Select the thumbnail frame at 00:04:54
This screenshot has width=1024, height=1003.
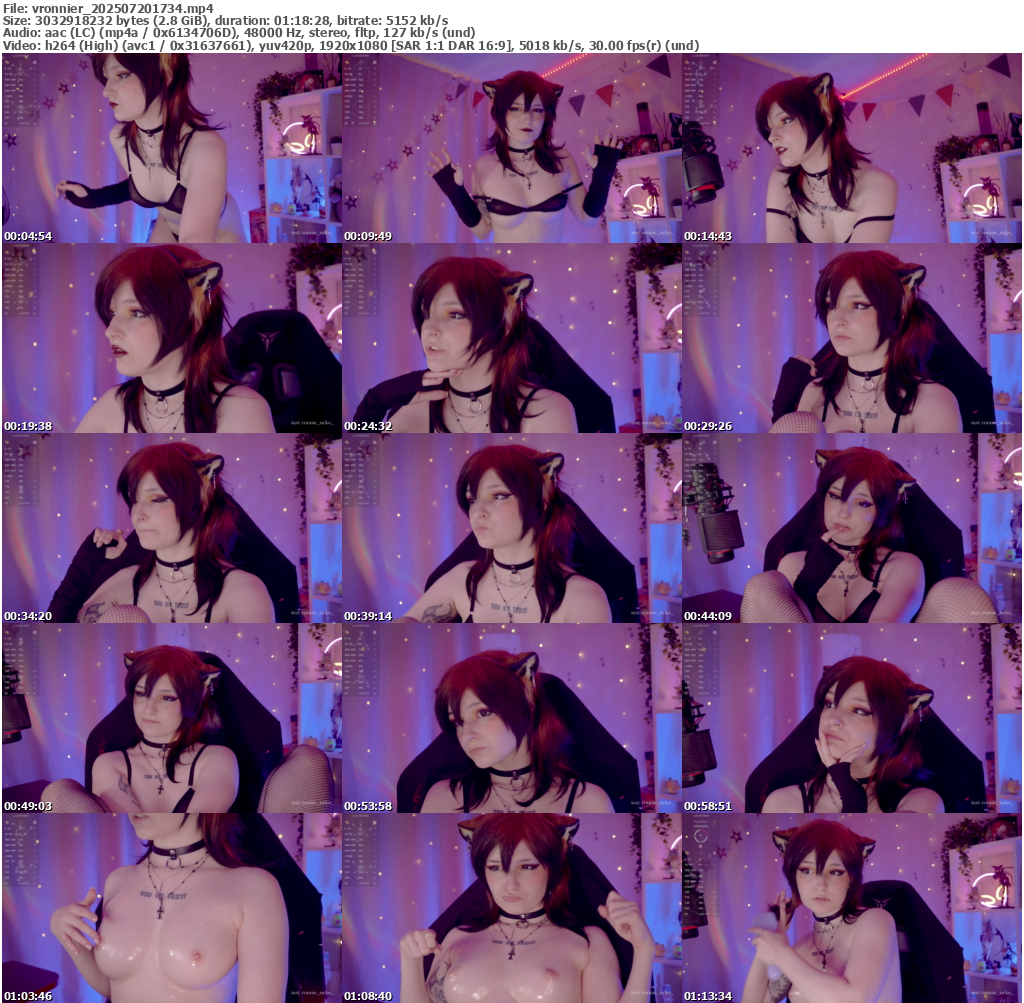(172, 148)
